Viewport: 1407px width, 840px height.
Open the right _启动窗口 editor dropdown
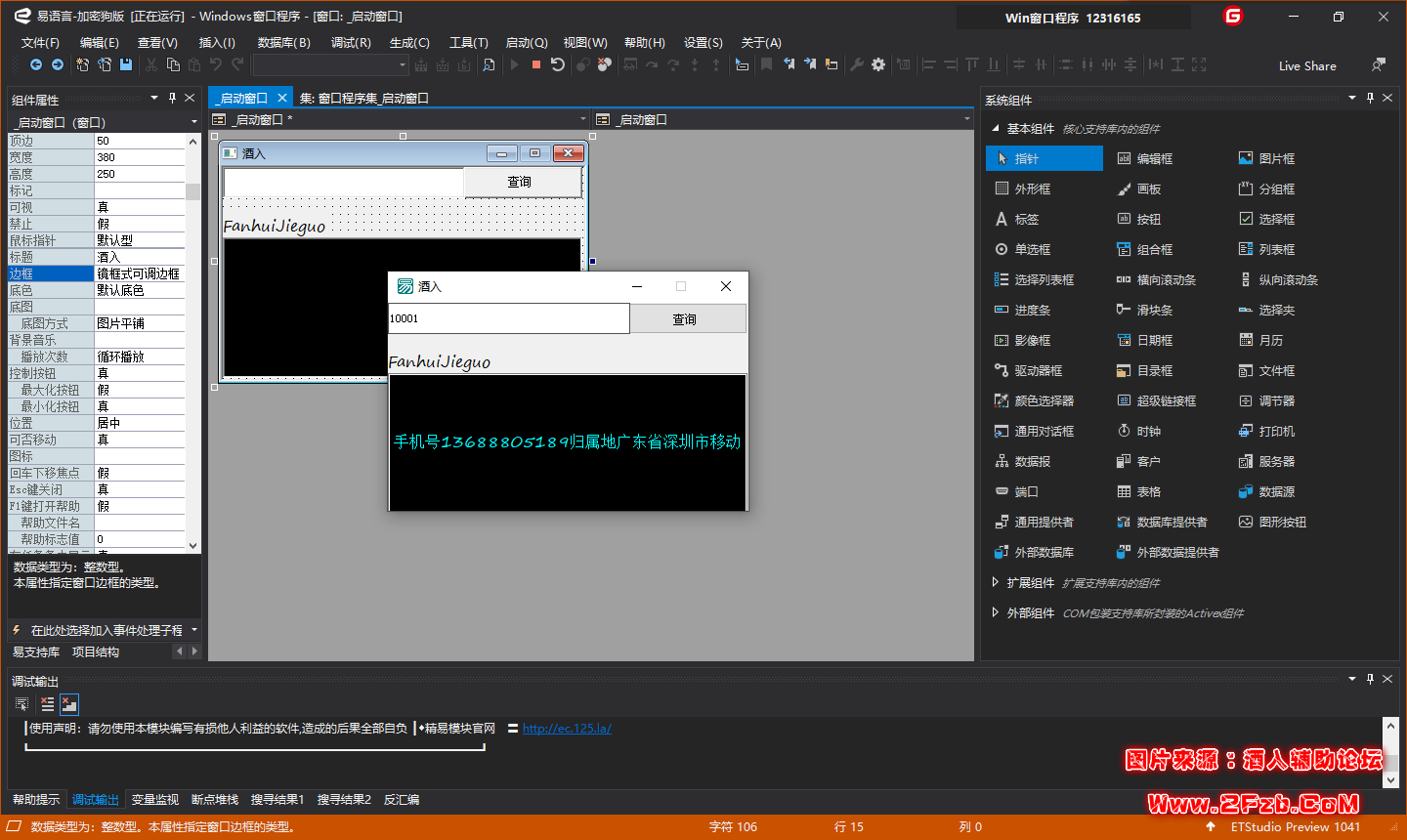(967, 119)
